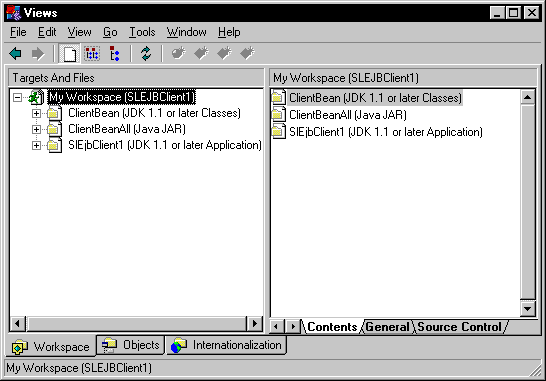The image size is (546, 381).
Task: Click the tab-scroll right arrow beside Contents
Action: [293, 327]
